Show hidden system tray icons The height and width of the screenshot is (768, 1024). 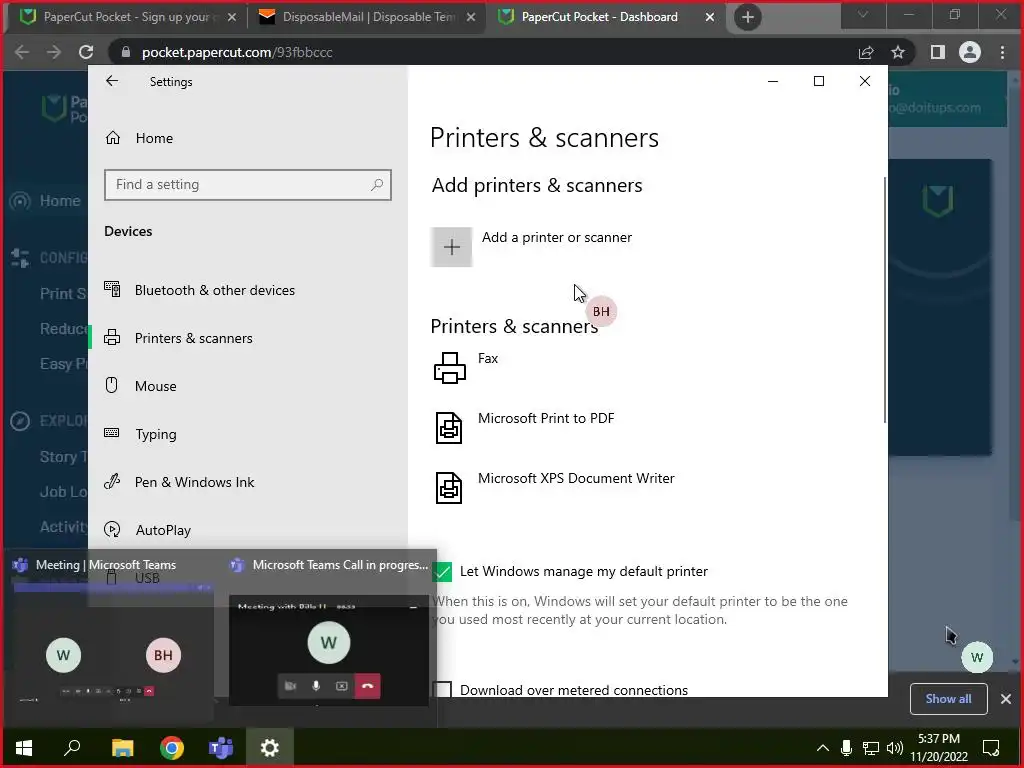coord(823,748)
